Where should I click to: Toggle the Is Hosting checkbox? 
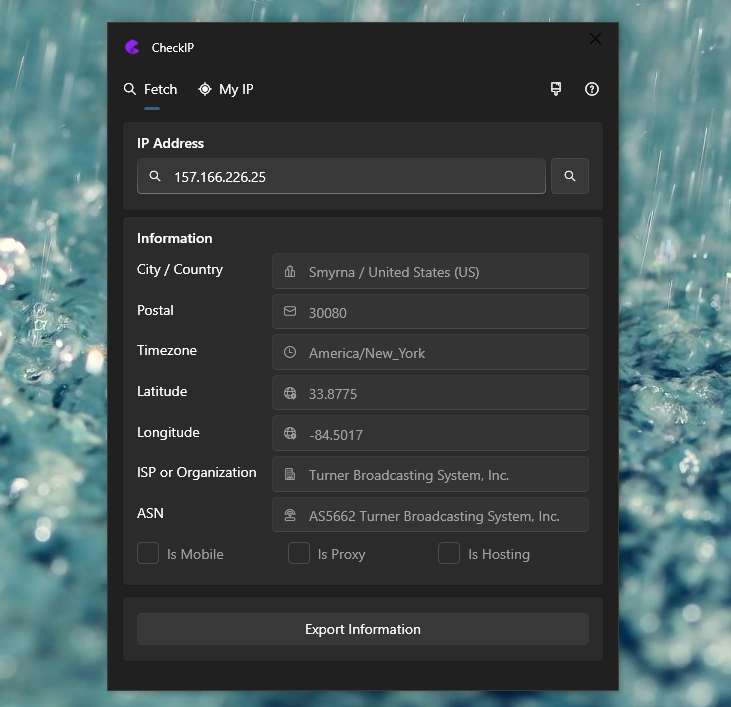[x=449, y=553]
